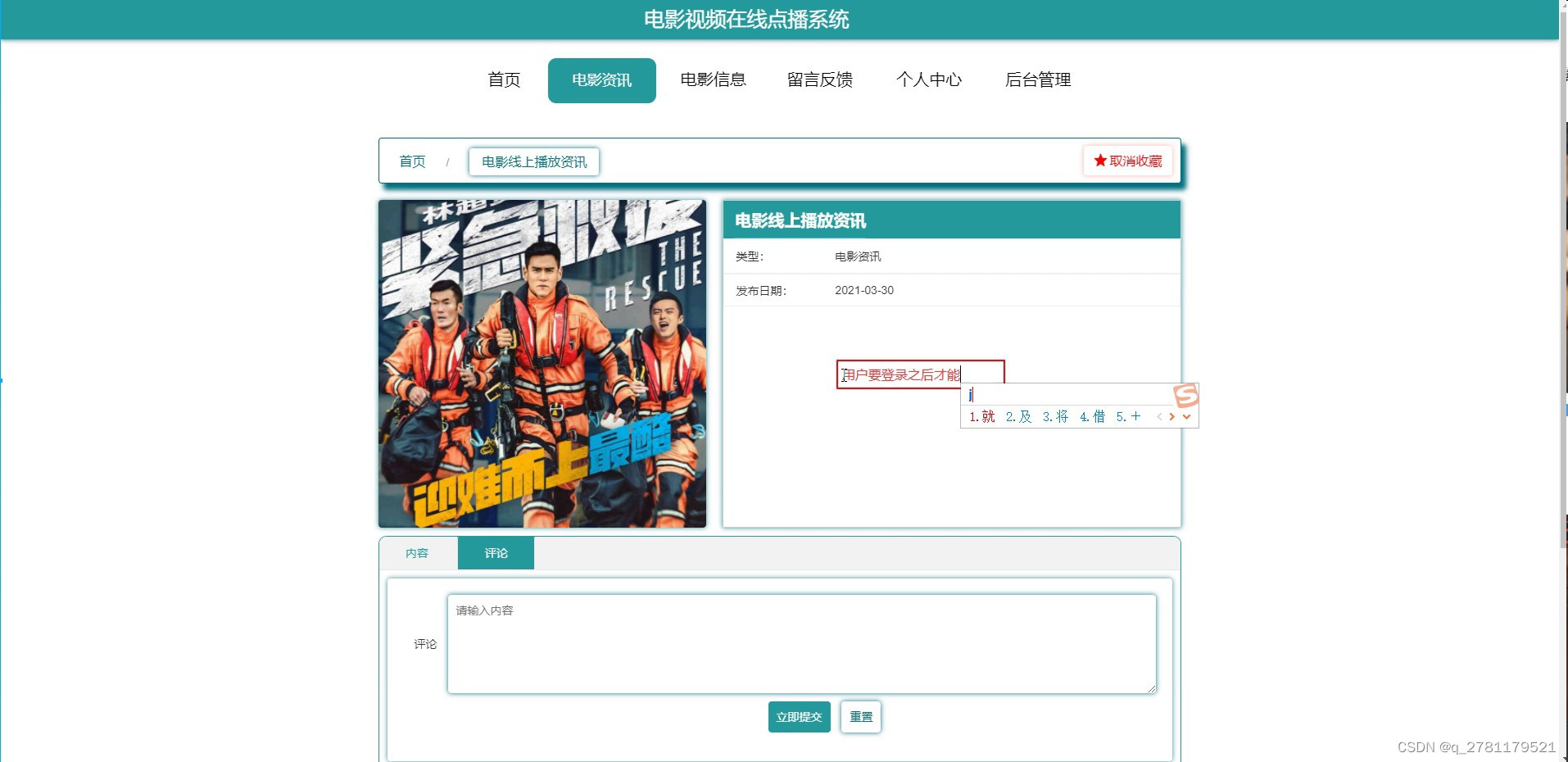Image resolution: width=1568 pixels, height=762 pixels.
Task: Open 留言反馈 from the navigation bar
Action: coord(820,79)
